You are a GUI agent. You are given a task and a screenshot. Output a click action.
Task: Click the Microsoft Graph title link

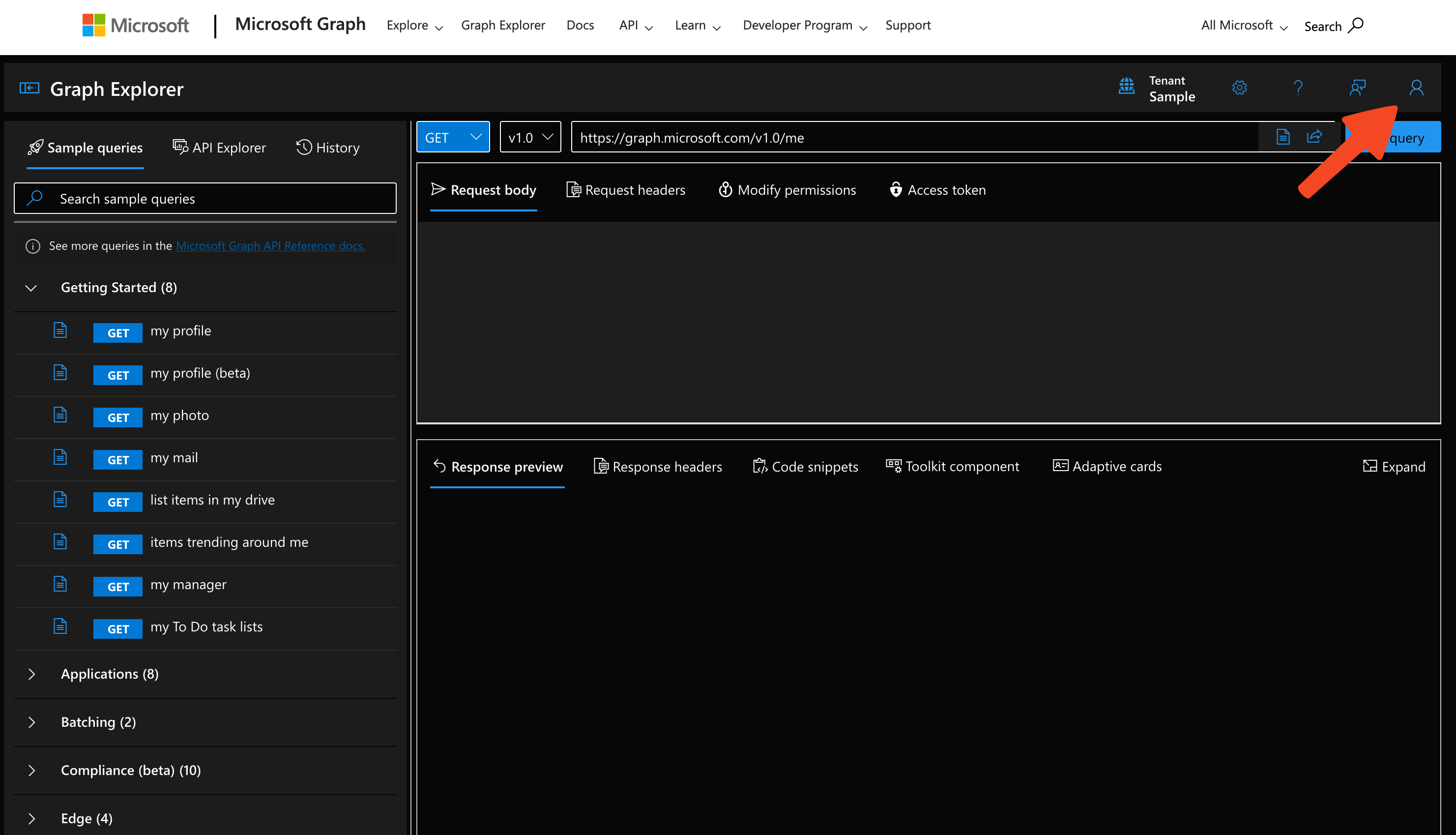(x=300, y=24)
